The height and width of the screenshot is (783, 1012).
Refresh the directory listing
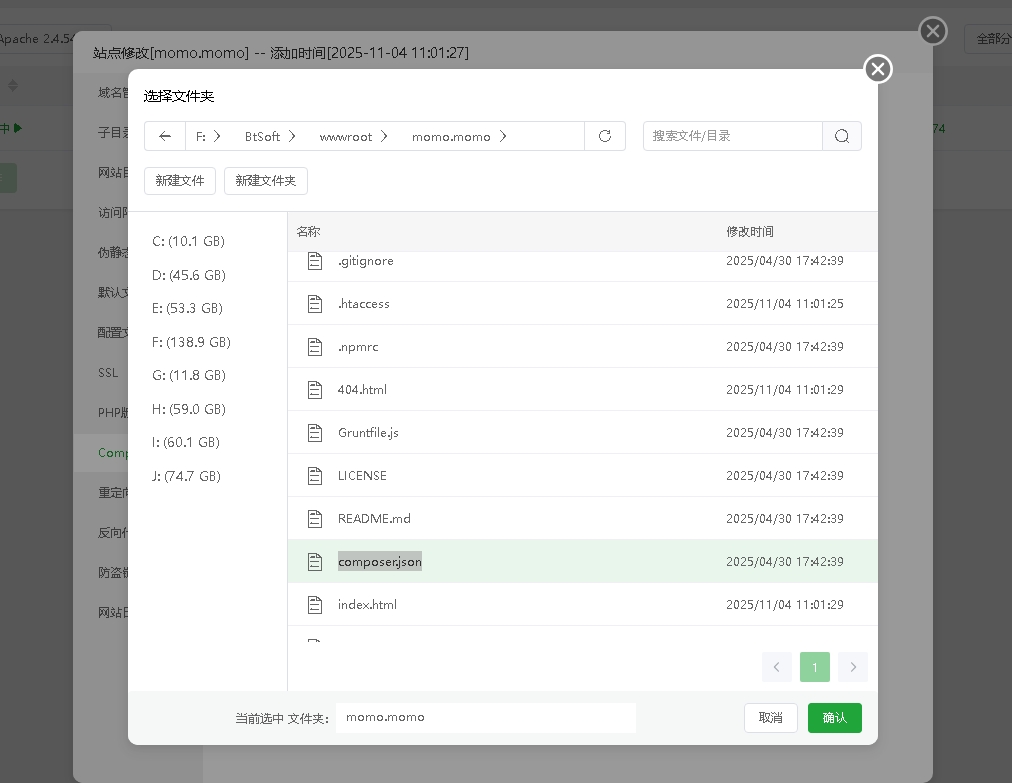[x=605, y=136]
